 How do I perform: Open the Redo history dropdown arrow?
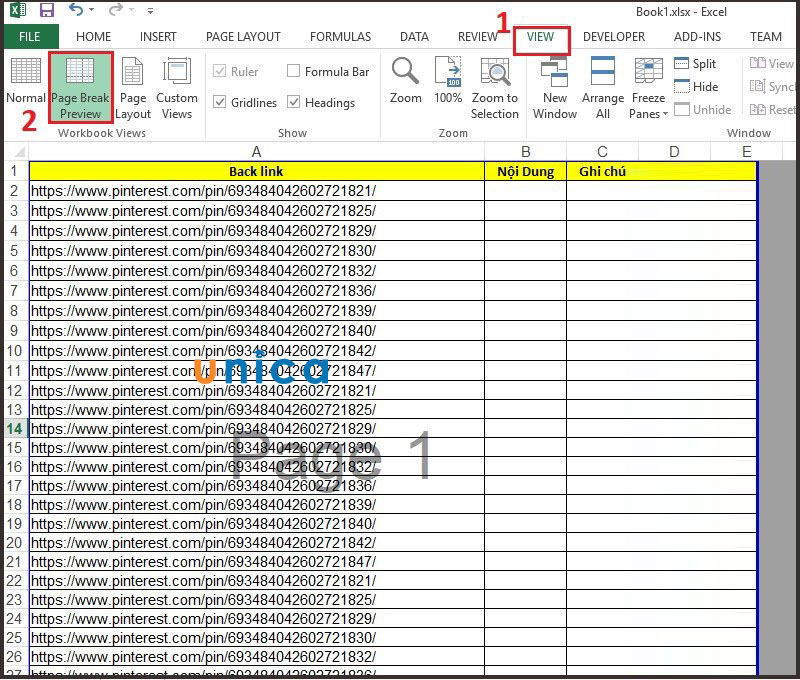coord(132,10)
